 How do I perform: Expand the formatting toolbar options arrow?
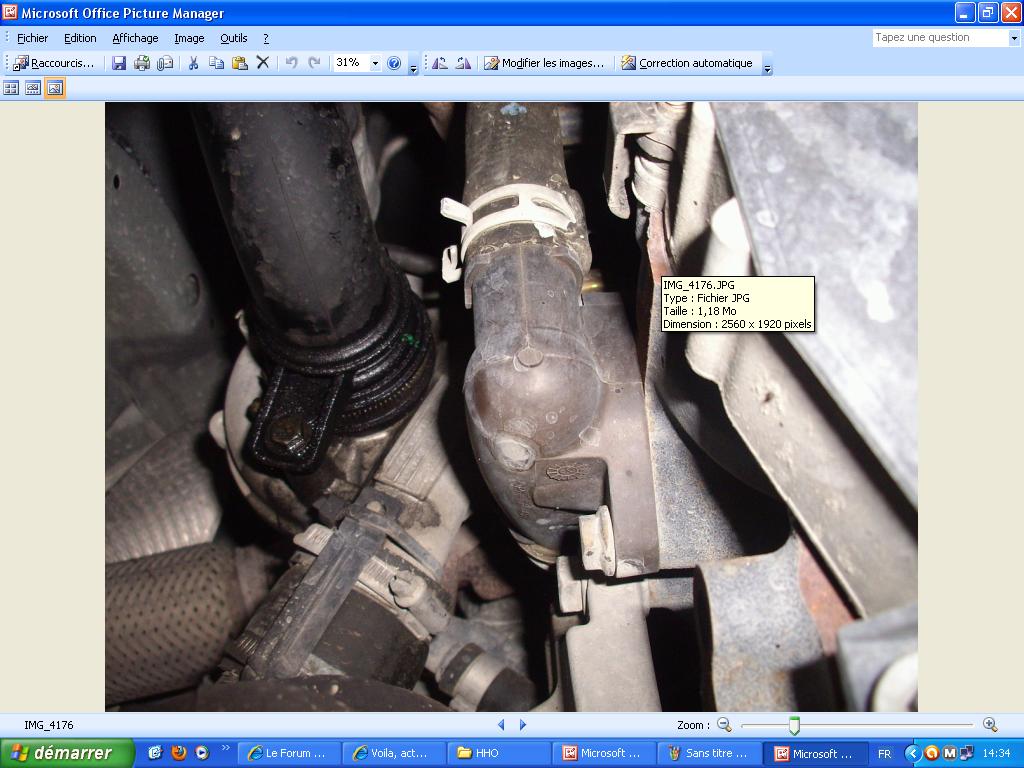click(x=767, y=69)
